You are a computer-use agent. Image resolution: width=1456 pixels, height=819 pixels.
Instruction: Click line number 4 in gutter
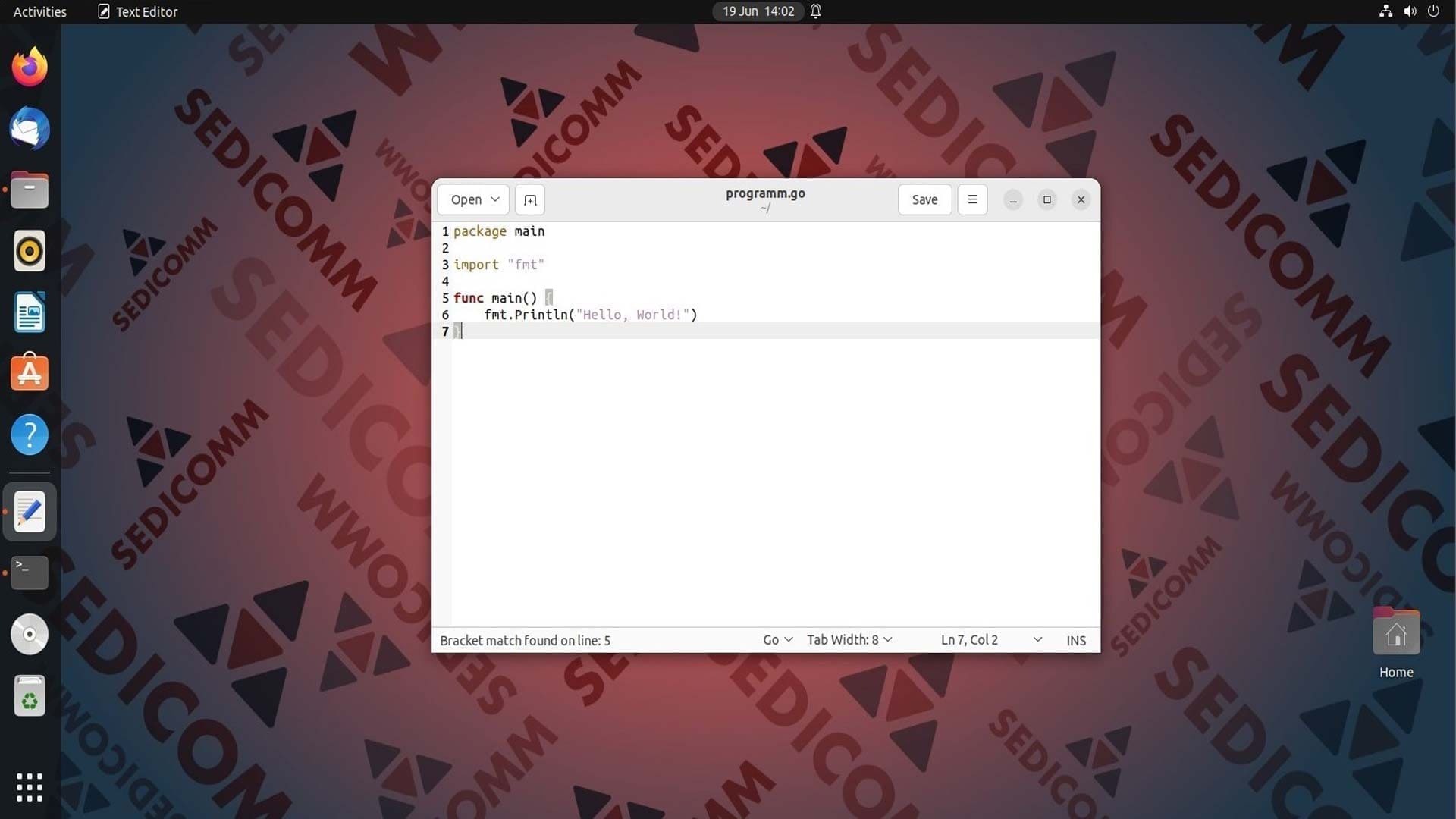pyautogui.click(x=445, y=281)
